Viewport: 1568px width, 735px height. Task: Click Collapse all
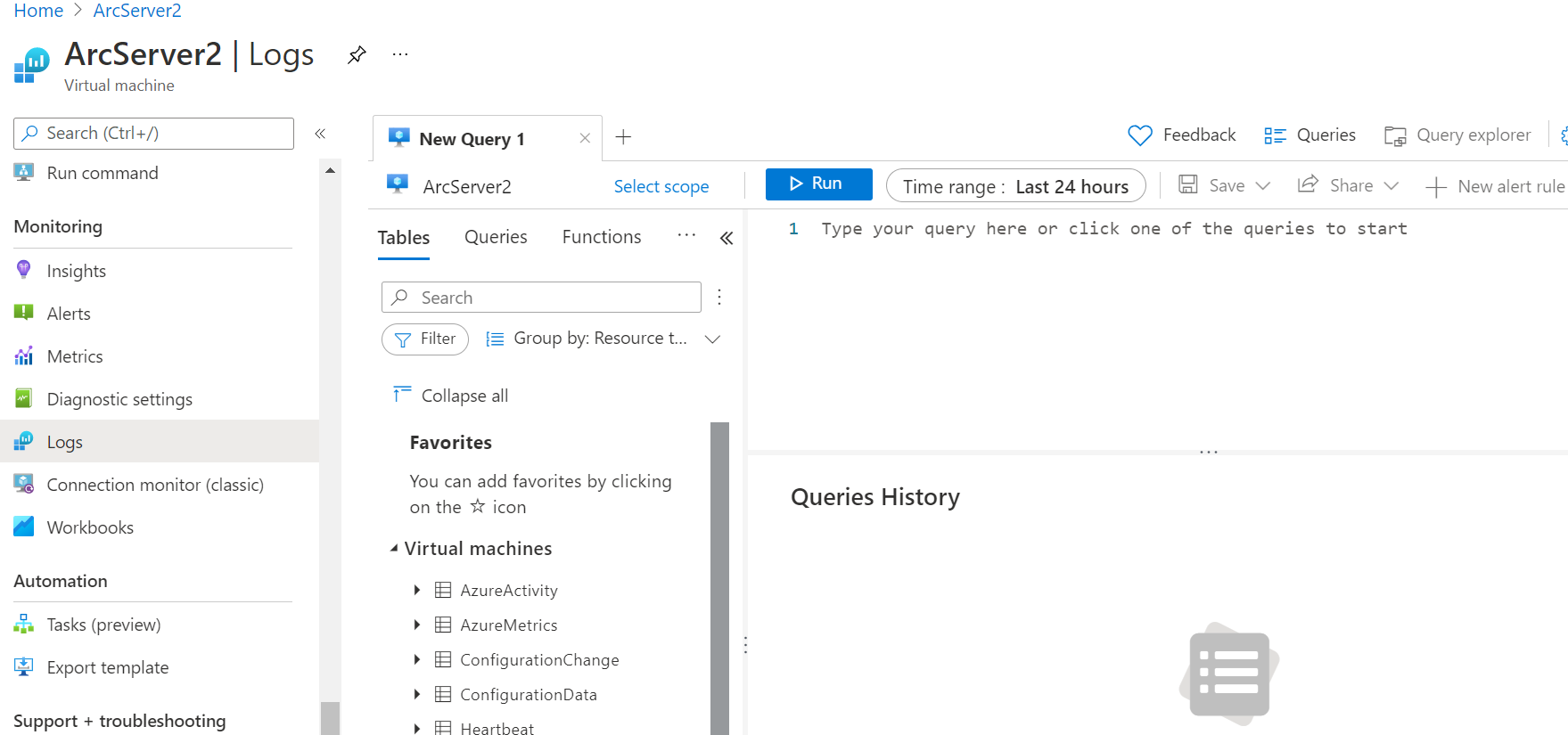[x=451, y=396]
